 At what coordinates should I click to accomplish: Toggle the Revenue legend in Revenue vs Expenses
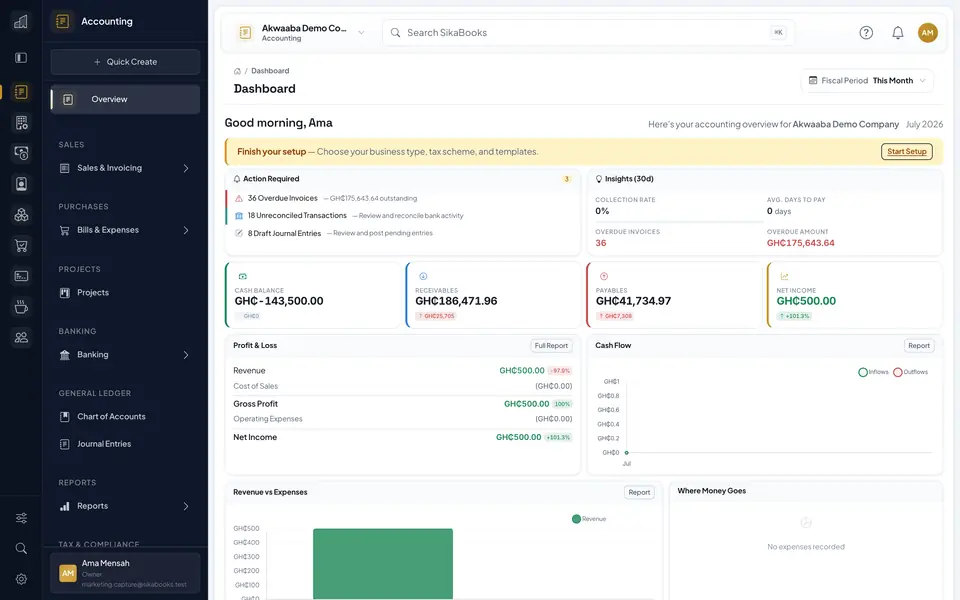pos(589,519)
